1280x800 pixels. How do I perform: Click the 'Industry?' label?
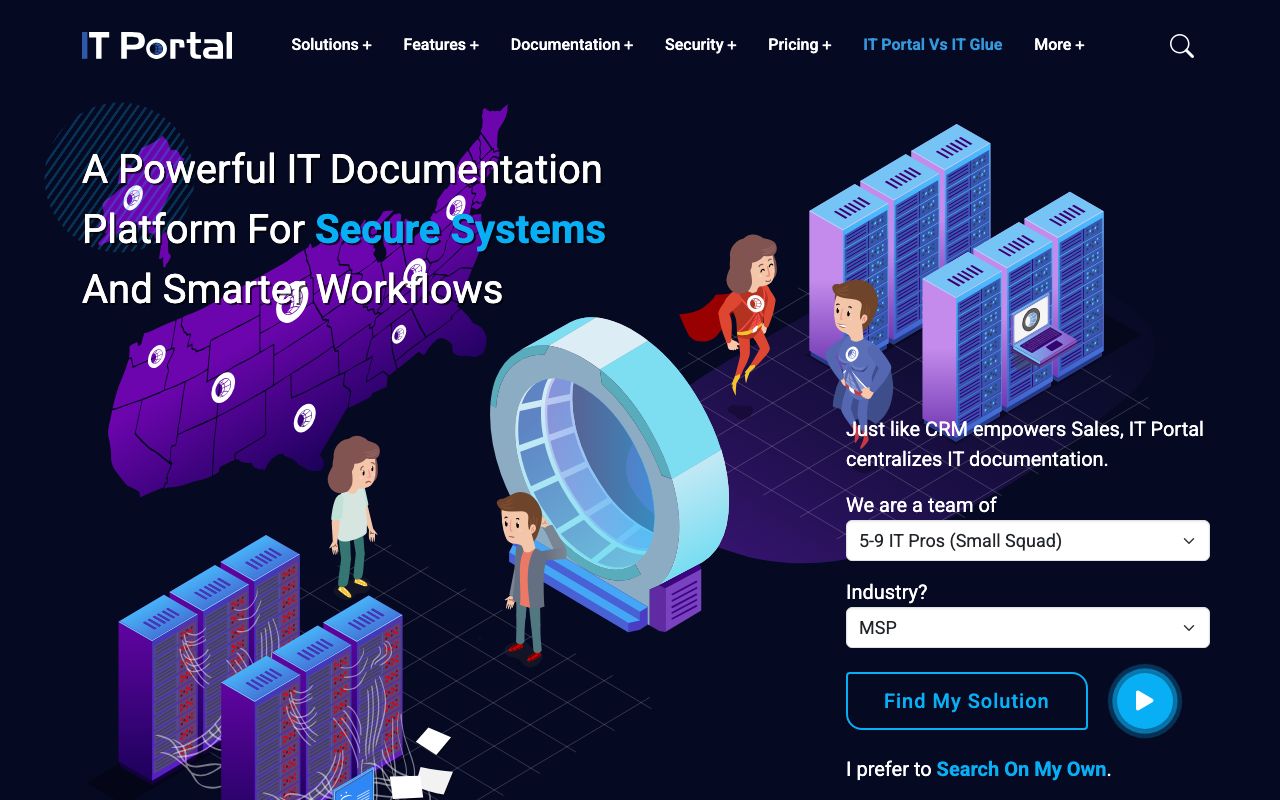coord(887,592)
